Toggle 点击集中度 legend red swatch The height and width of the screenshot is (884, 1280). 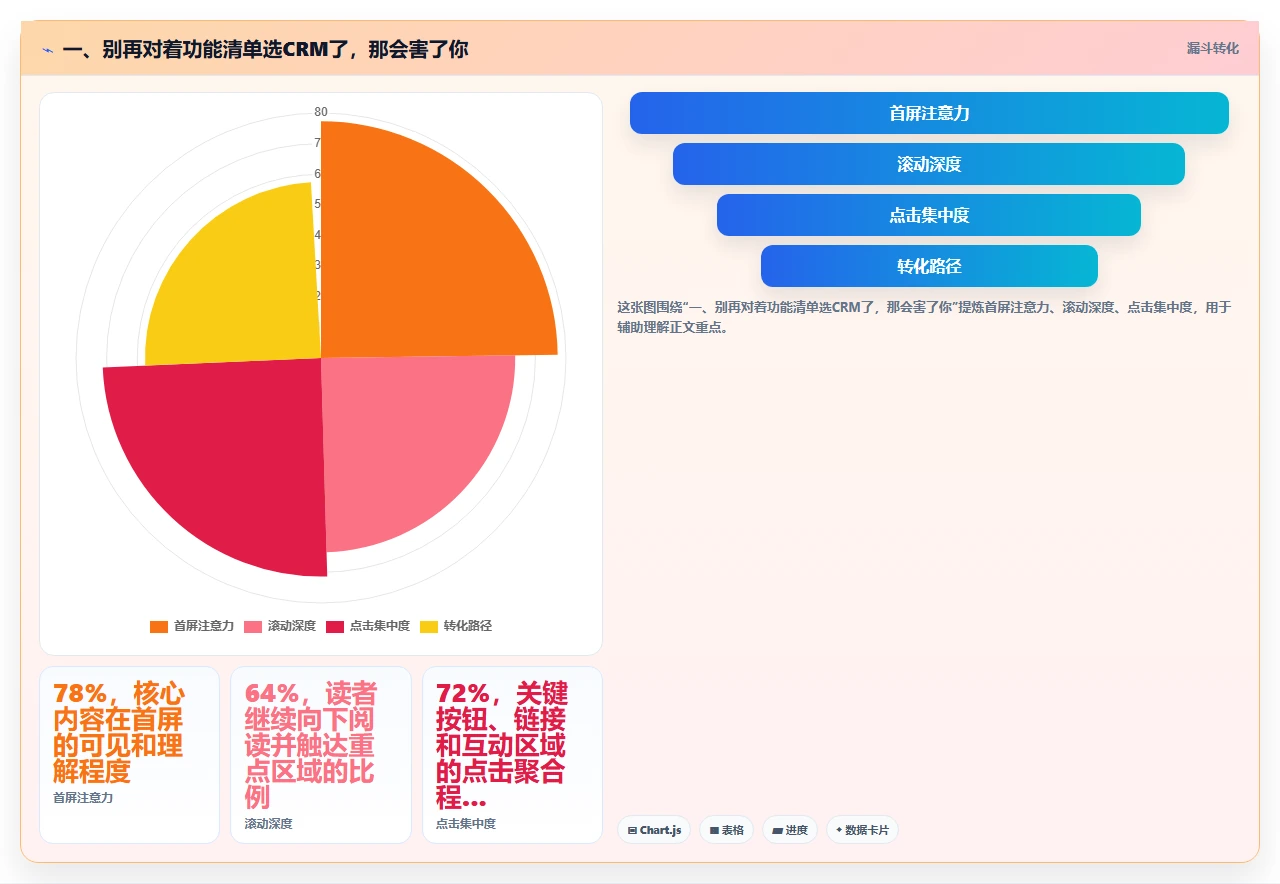tap(335, 626)
